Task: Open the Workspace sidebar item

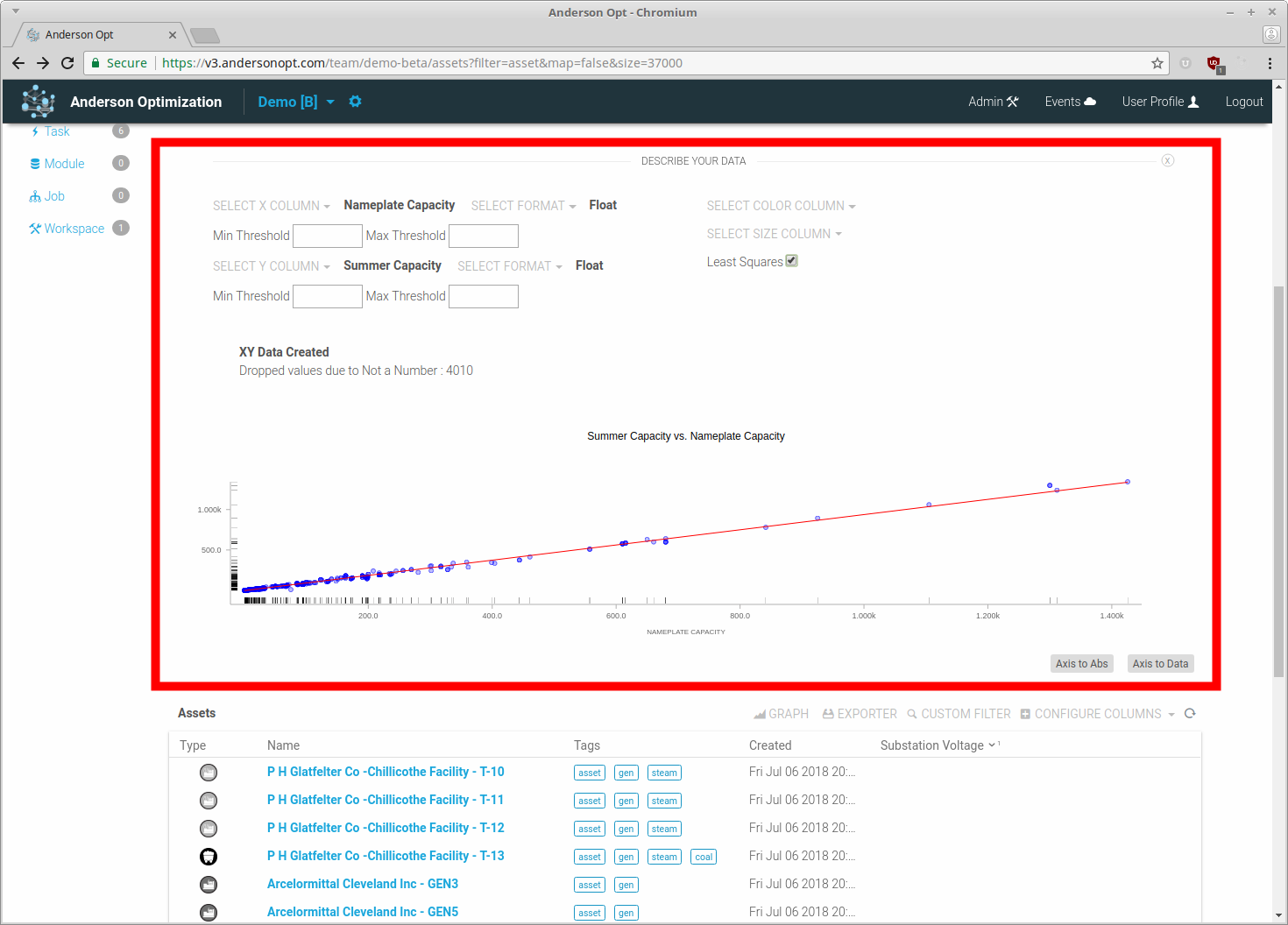Action: pyautogui.click(x=74, y=229)
